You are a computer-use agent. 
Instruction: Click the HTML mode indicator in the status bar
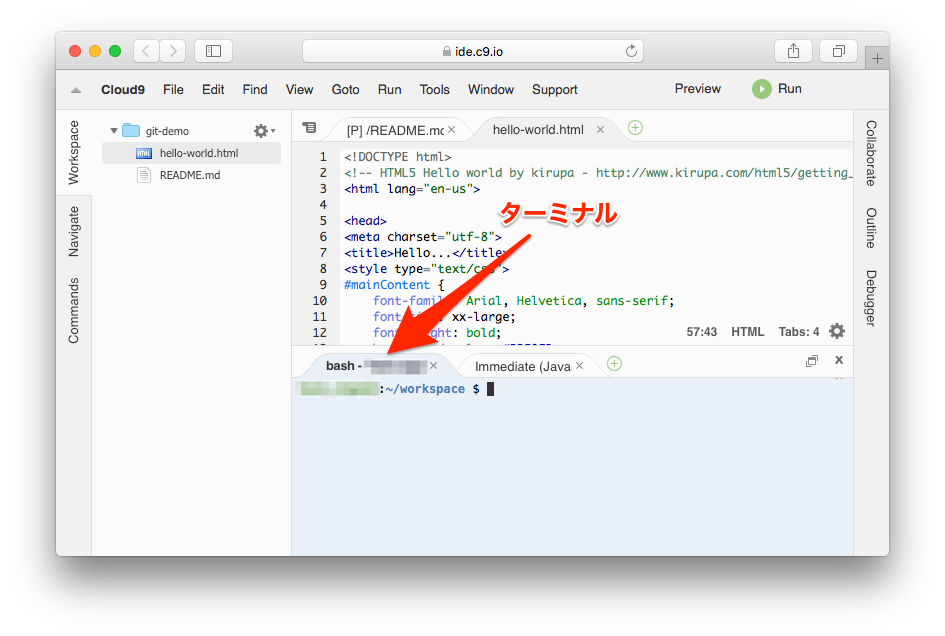click(x=748, y=331)
